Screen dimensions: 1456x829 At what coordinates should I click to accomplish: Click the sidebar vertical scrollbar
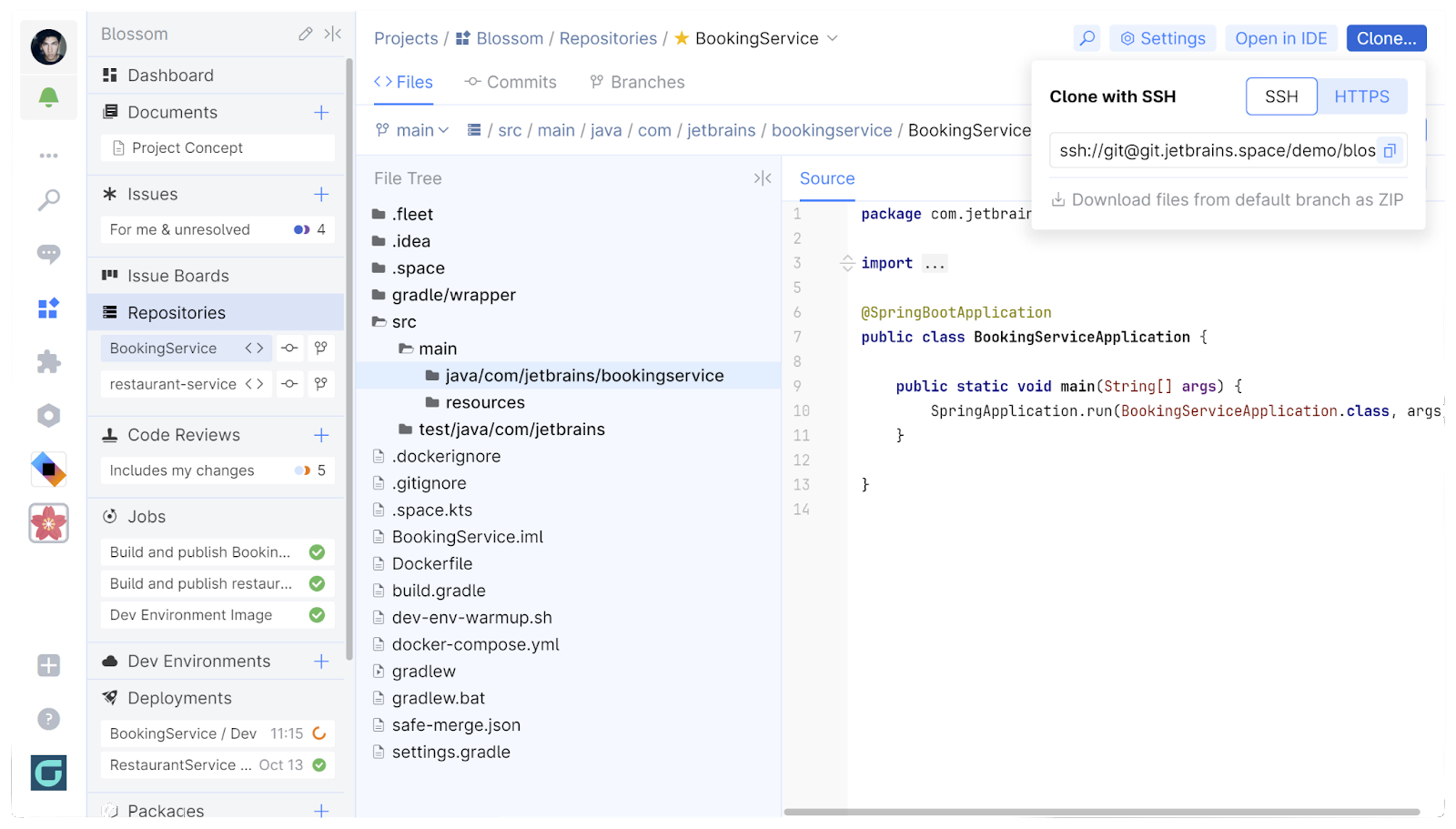(x=349, y=359)
